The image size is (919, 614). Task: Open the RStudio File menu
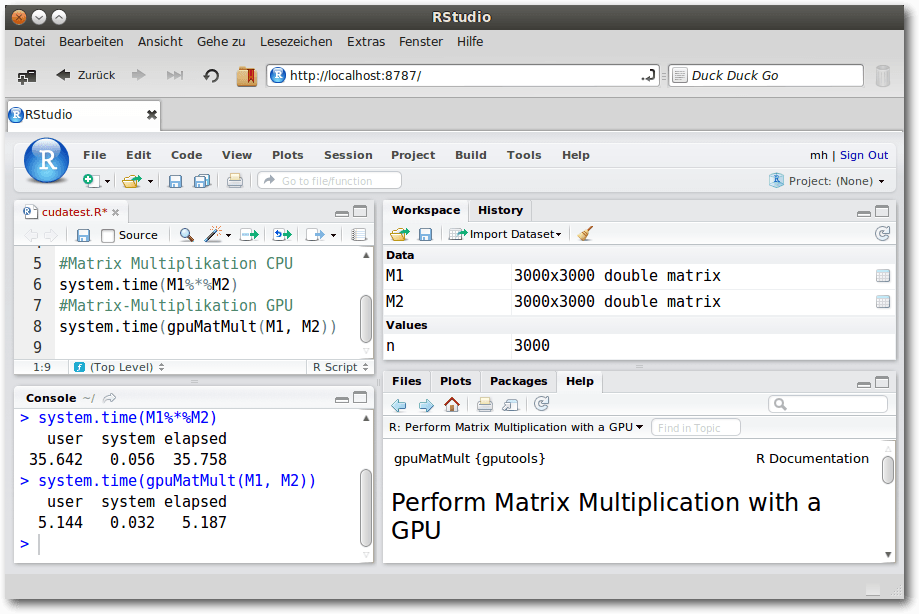tap(94, 155)
